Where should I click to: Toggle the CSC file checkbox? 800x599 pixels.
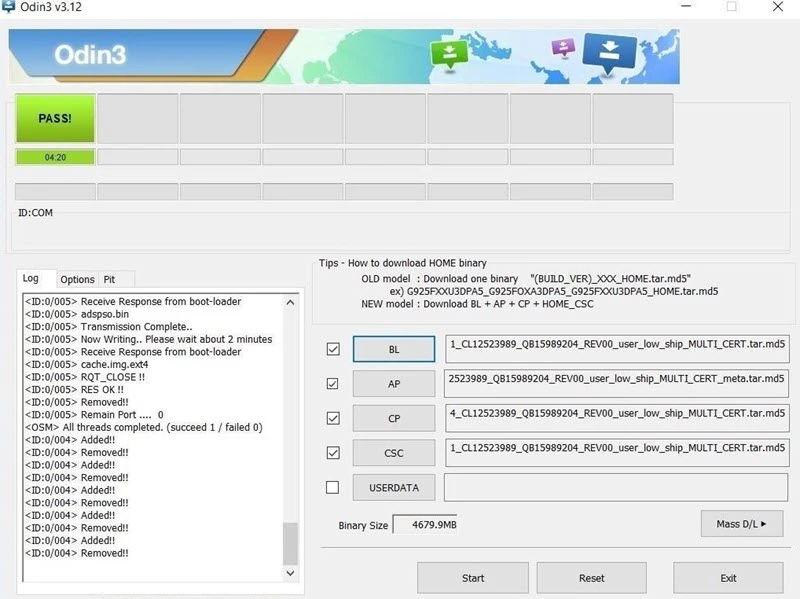point(333,452)
